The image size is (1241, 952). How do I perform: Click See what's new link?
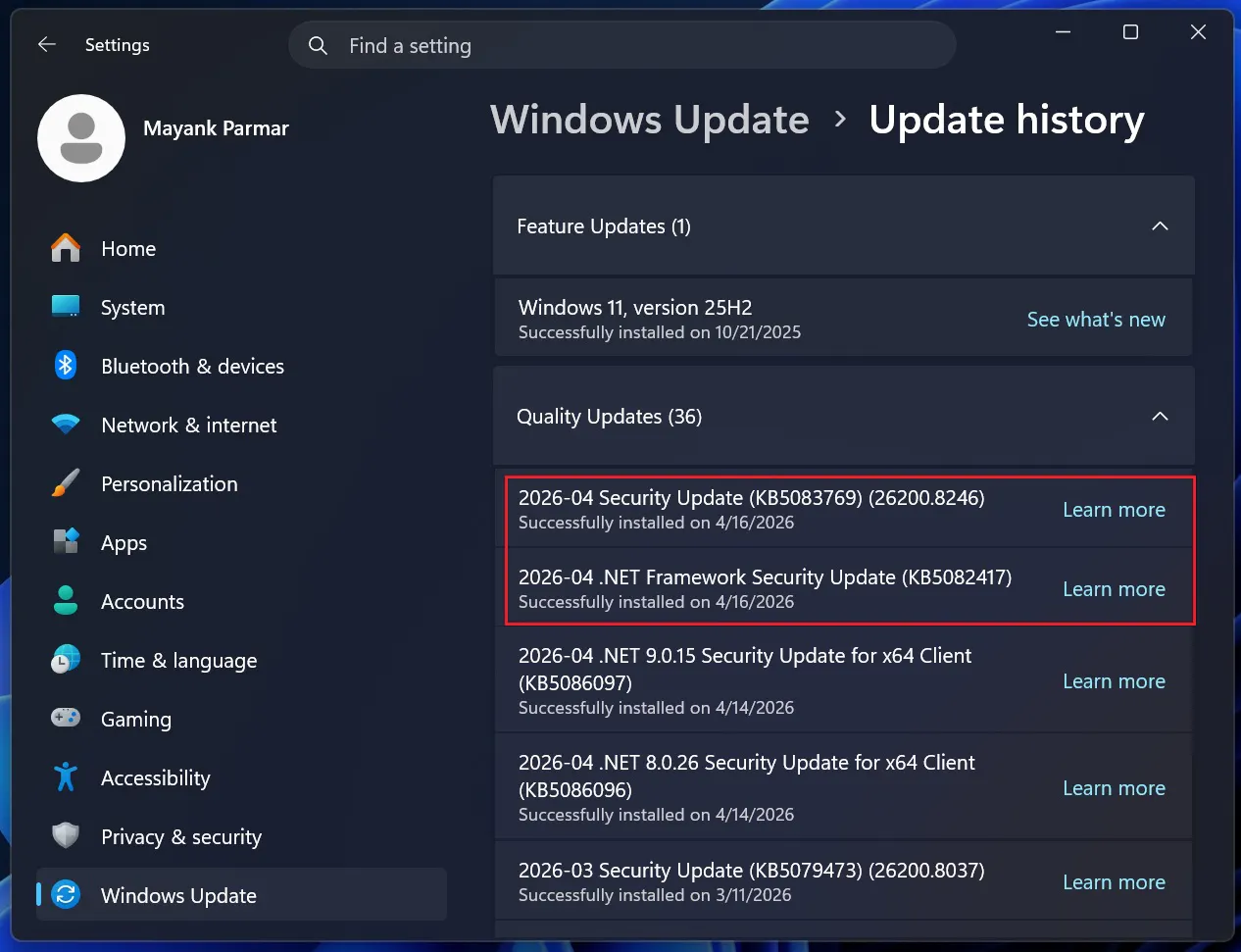tap(1095, 320)
